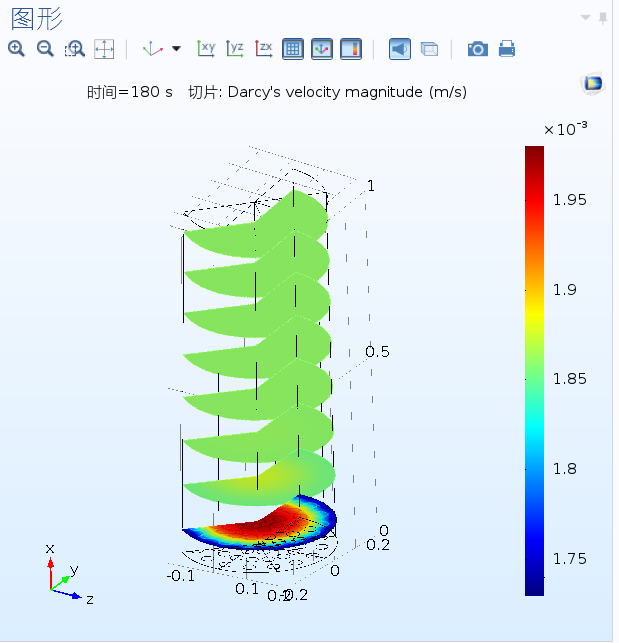Click the plot title '时间=180 s'
619x643 pixels.
(x=130, y=92)
